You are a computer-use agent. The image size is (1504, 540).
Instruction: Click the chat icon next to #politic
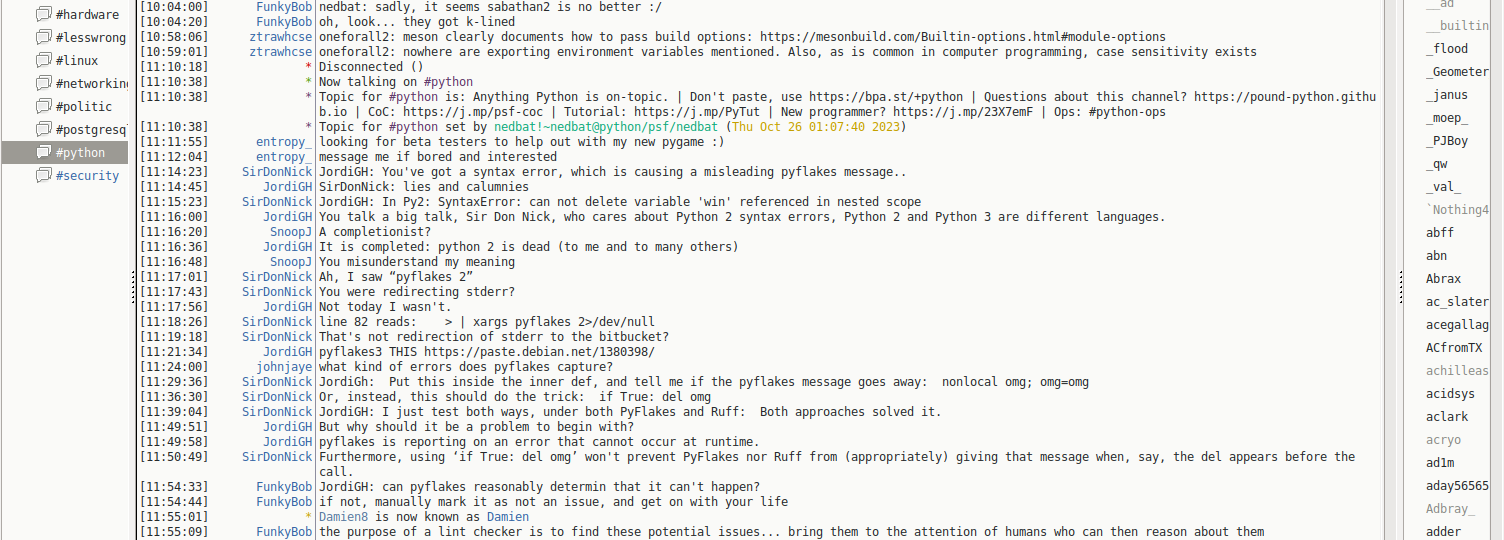point(43,106)
